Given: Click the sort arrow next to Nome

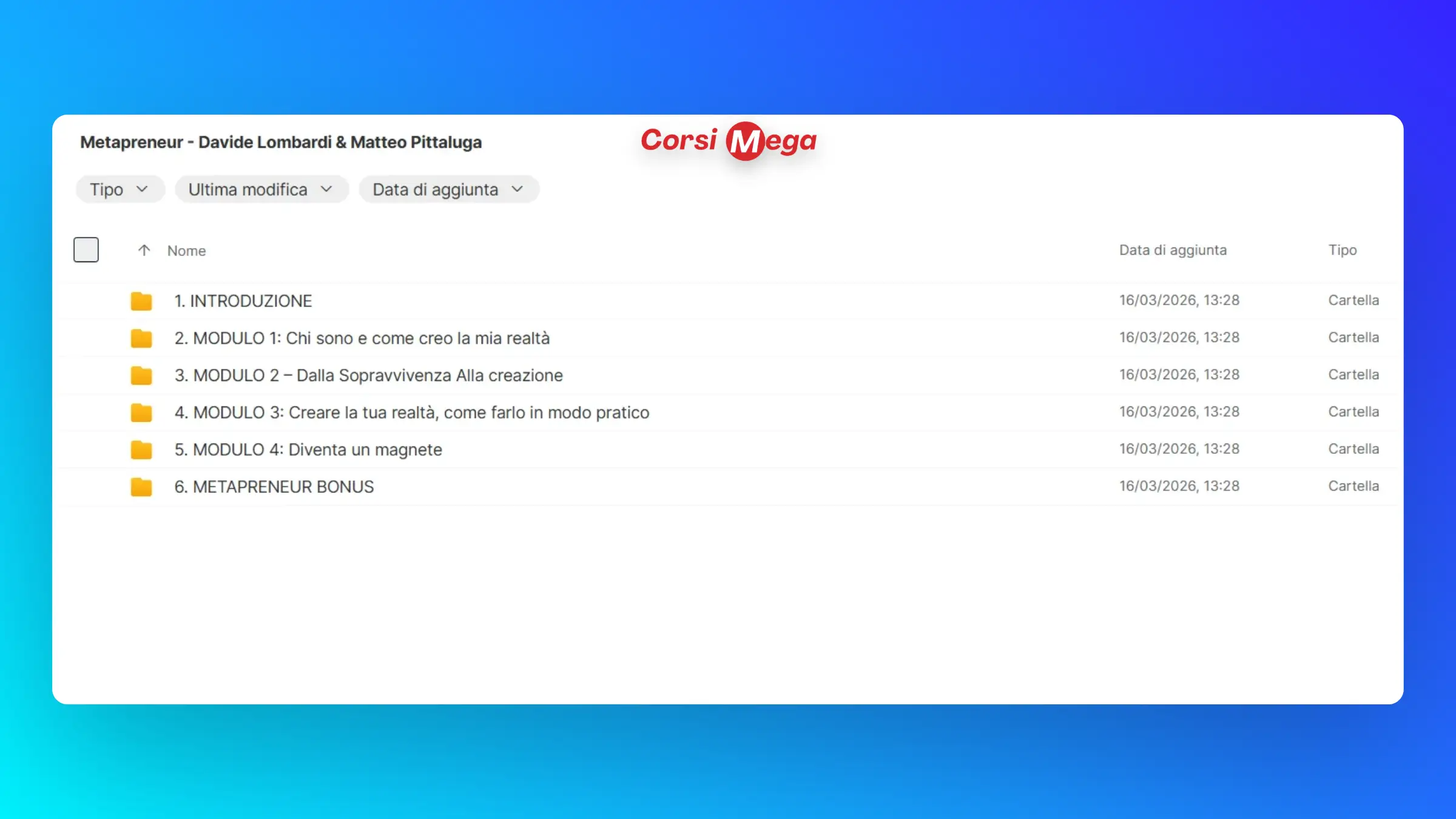Looking at the screenshot, I should click(x=144, y=251).
